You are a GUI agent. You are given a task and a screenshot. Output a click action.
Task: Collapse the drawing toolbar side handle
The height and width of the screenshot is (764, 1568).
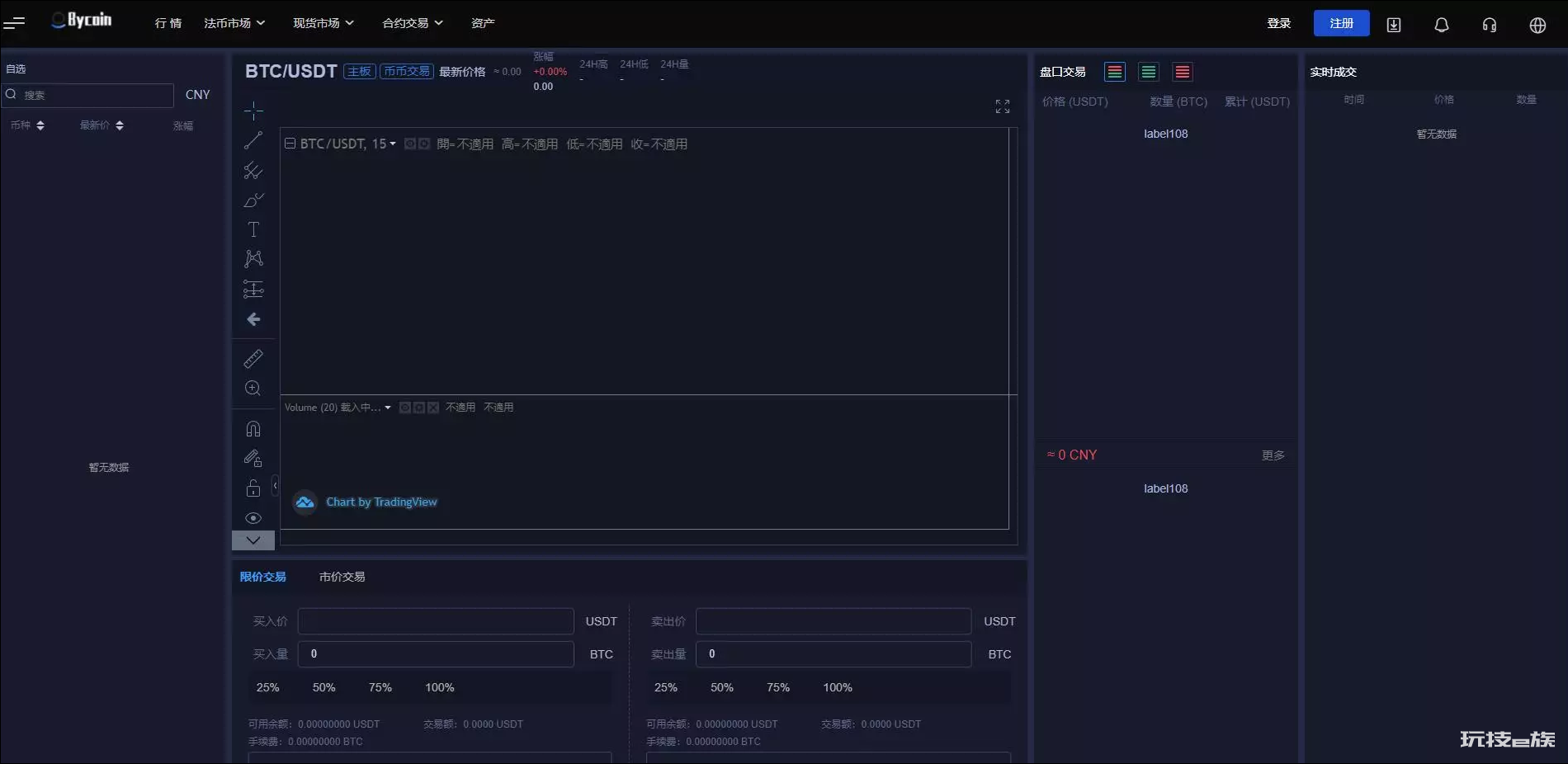[276, 486]
